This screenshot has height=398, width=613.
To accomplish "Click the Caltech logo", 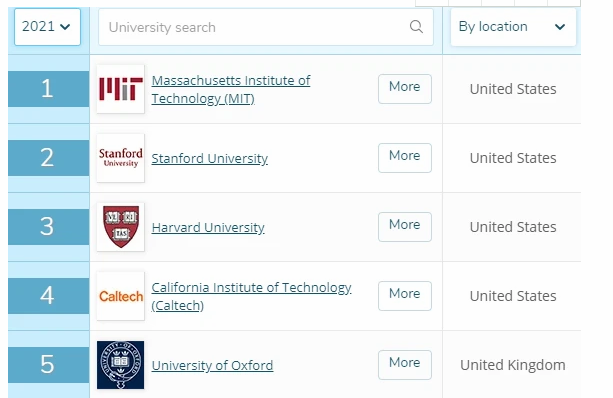I will (120, 296).
